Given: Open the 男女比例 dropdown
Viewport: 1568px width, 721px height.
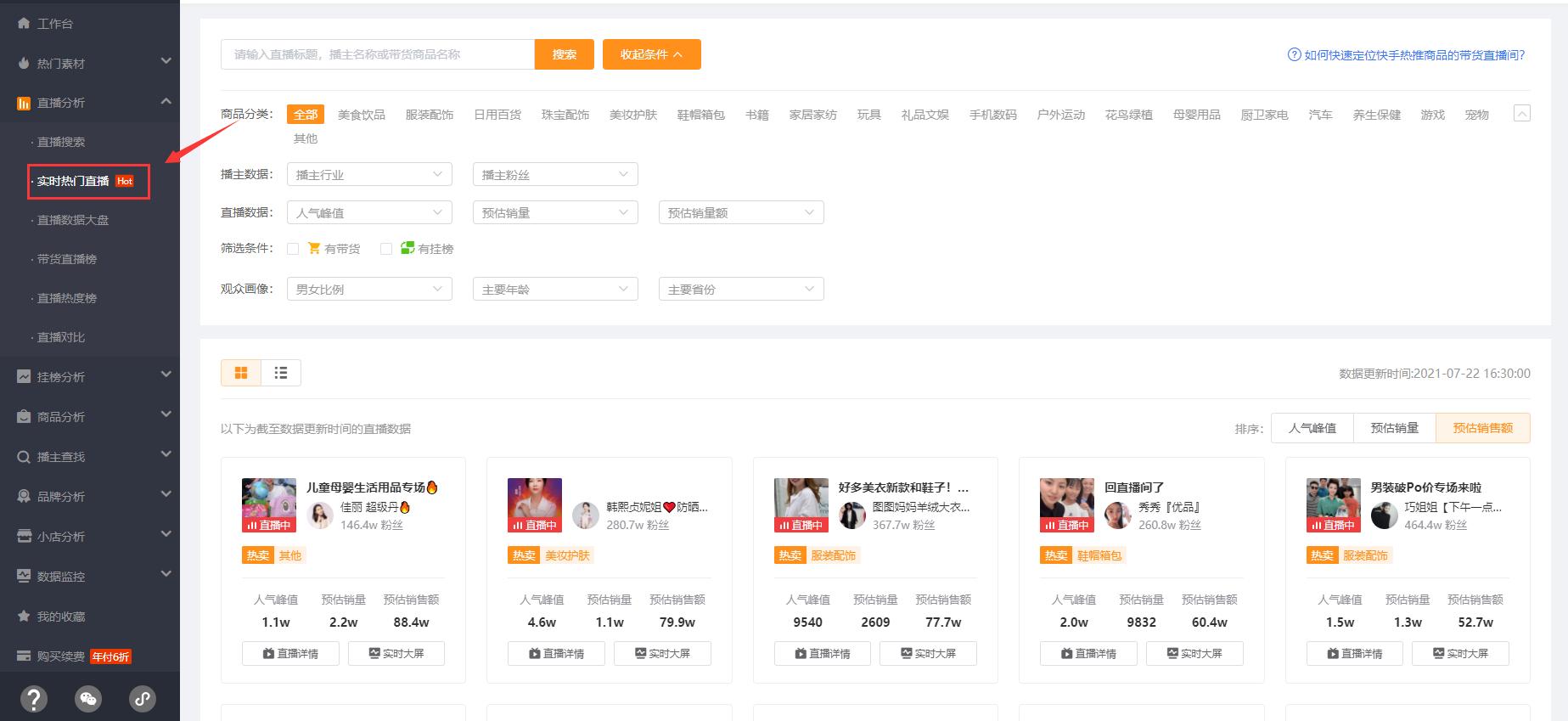Looking at the screenshot, I should pos(369,289).
